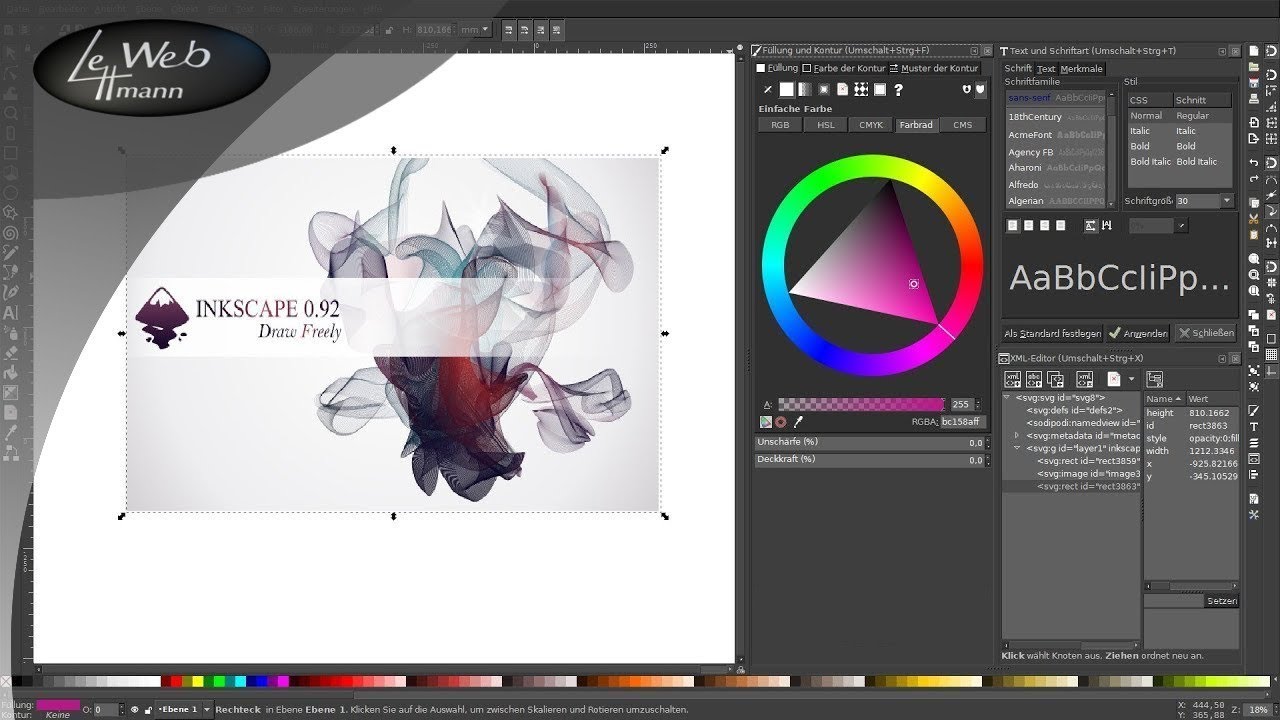1280x720 pixels.
Task: Toggle the width-height lock icon
Action: [389, 30]
